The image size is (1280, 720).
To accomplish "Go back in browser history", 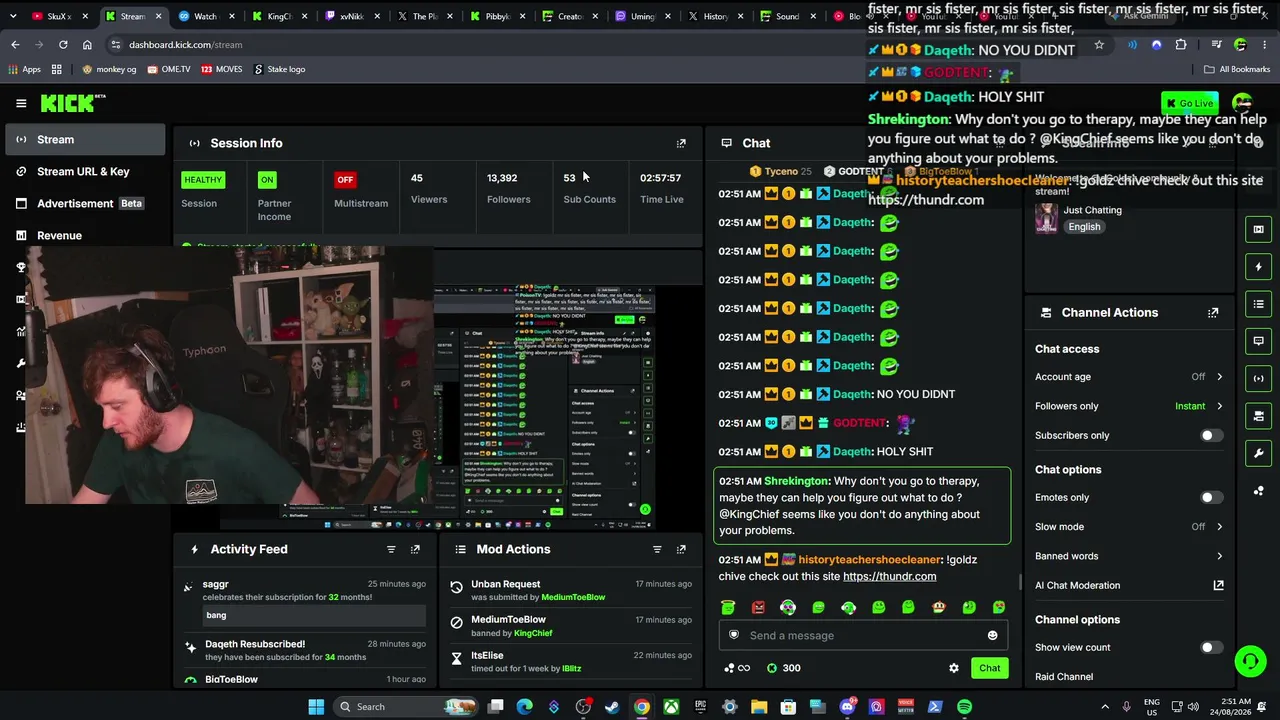I will 15,45.
